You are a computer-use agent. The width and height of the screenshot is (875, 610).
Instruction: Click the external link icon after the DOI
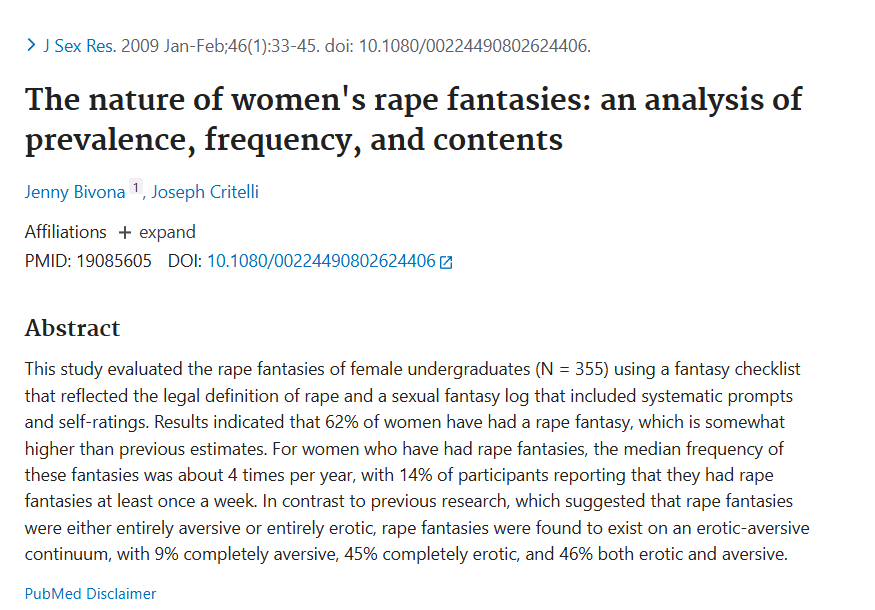point(446,262)
